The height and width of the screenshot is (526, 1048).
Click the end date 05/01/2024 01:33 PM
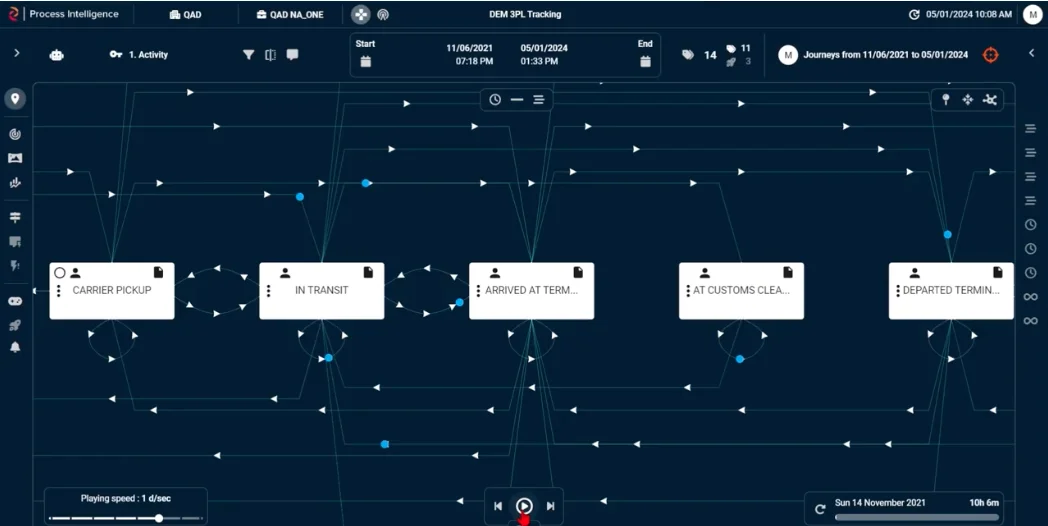click(x=544, y=55)
